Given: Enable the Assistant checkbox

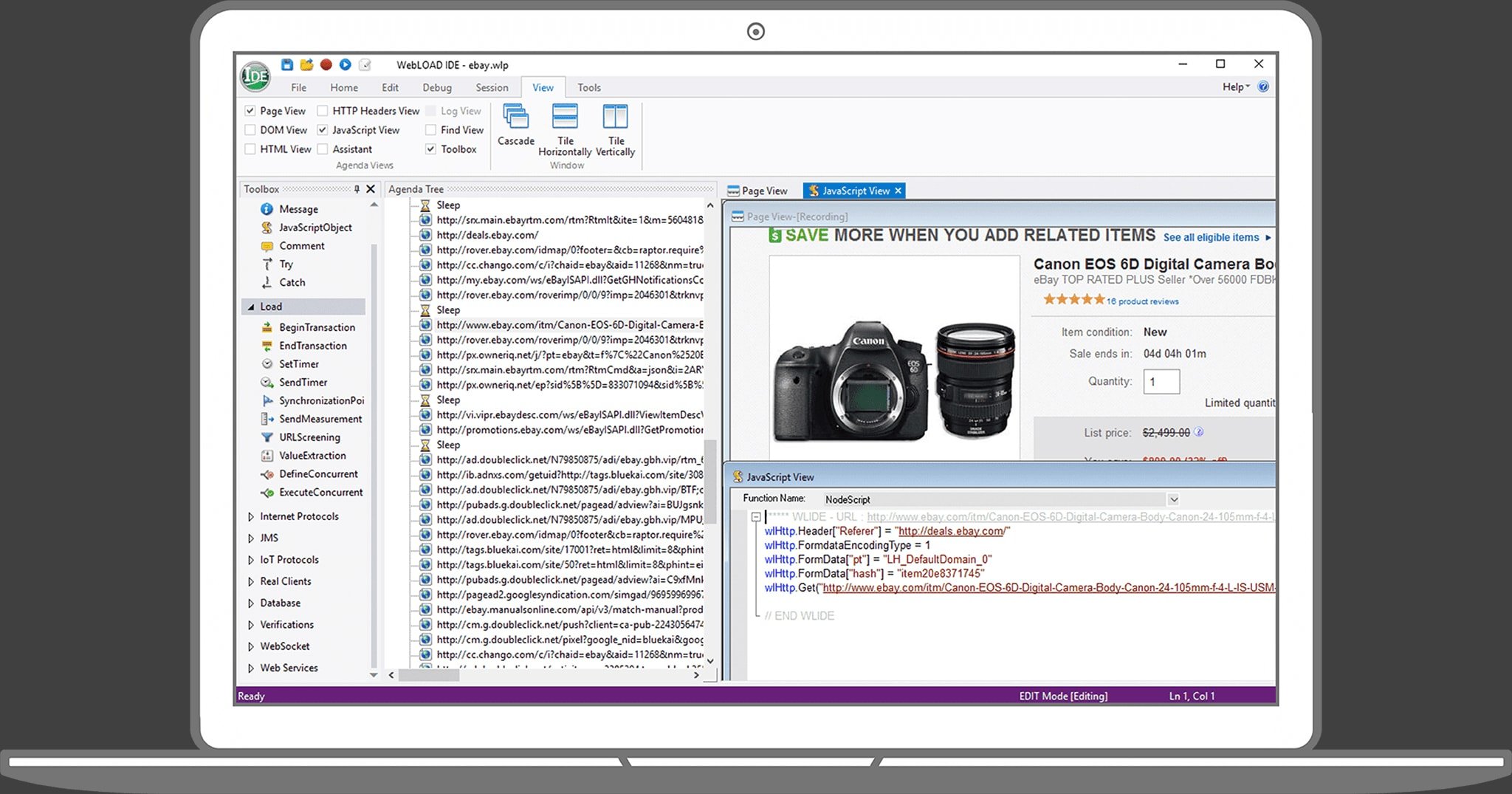Looking at the screenshot, I should click(x=323, y=149).
